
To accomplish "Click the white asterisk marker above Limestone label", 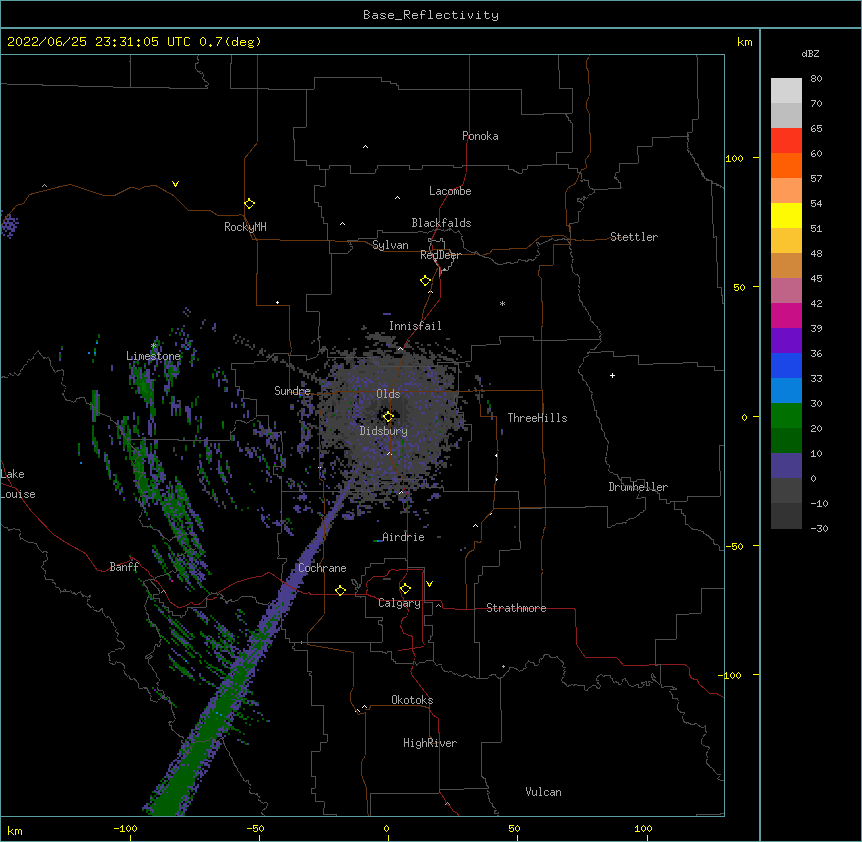I will [153, 346].
